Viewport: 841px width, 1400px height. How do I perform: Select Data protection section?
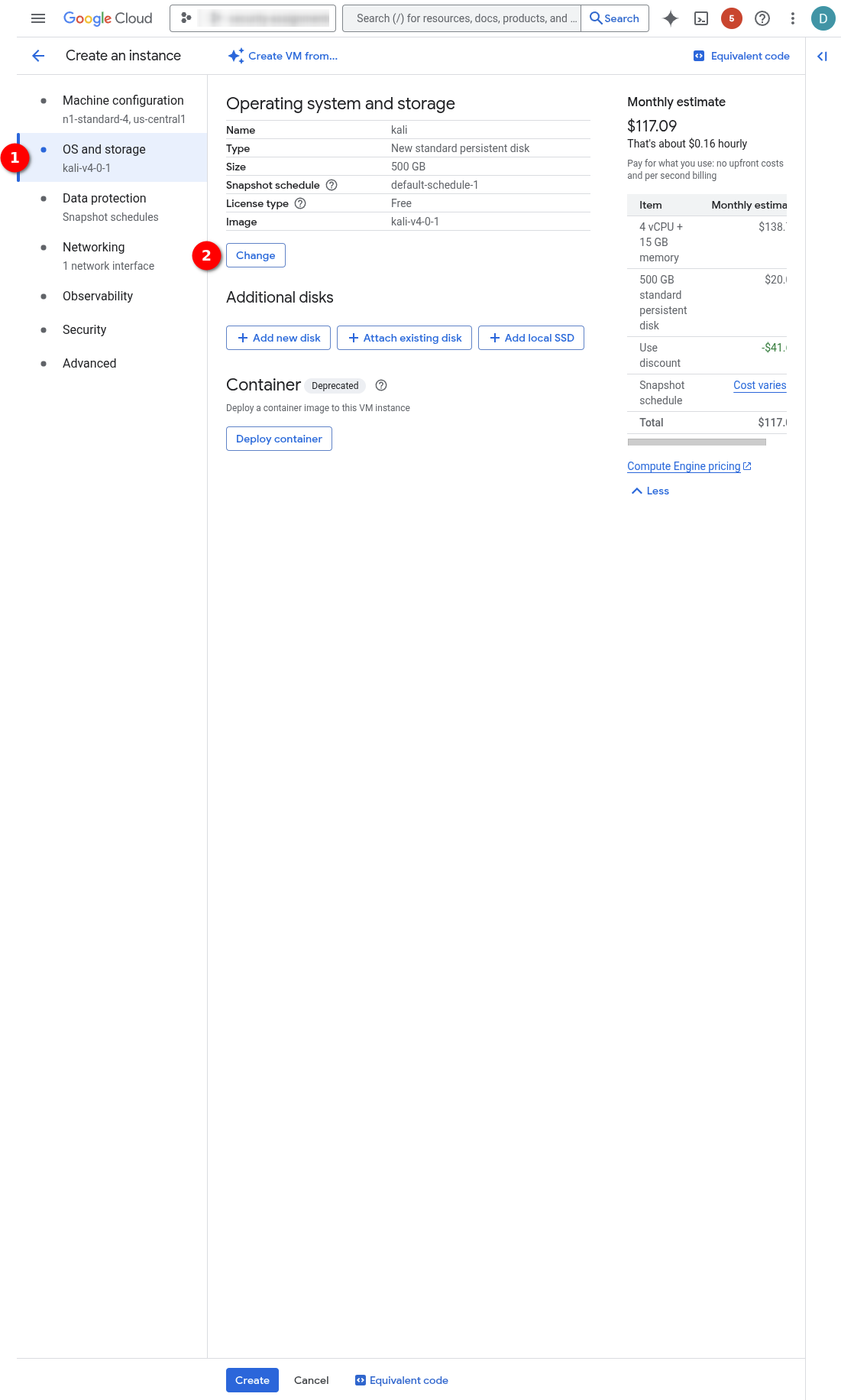click(x=113, y=207)
